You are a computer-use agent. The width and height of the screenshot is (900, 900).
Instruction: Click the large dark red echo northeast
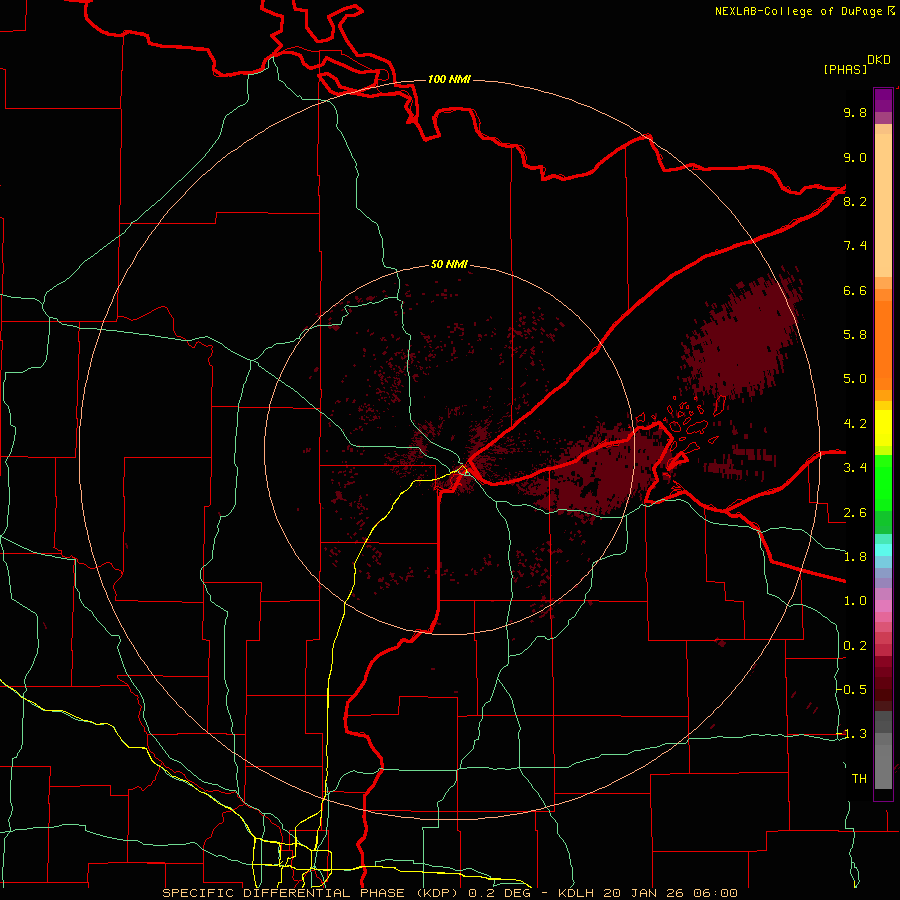pos(743,339)
